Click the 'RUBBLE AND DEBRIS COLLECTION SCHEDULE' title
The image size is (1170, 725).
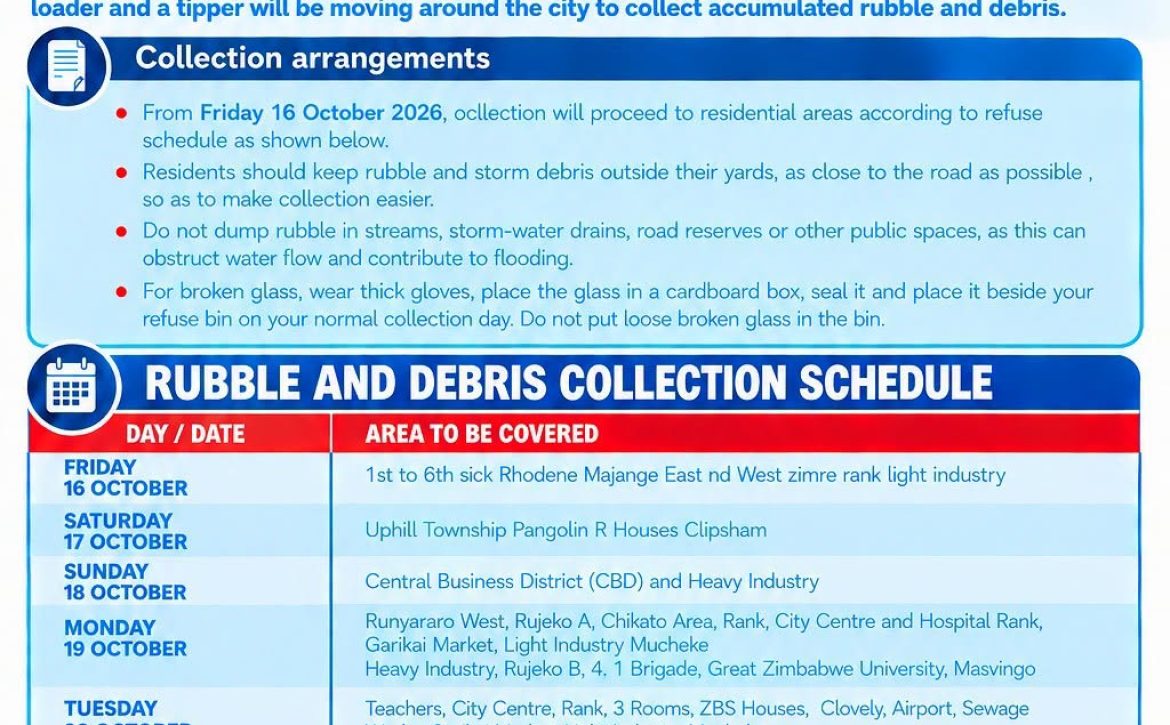click(x=569, y=383)
